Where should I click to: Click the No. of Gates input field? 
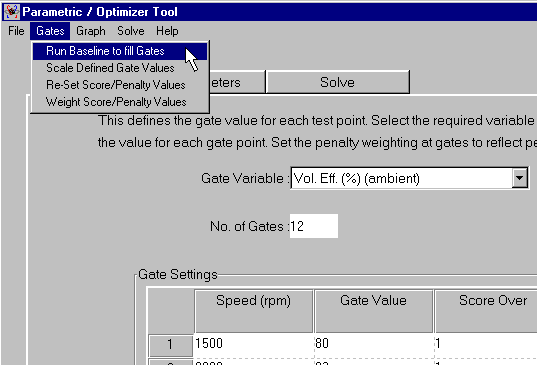pyautogui.click(x=314, y=226)
